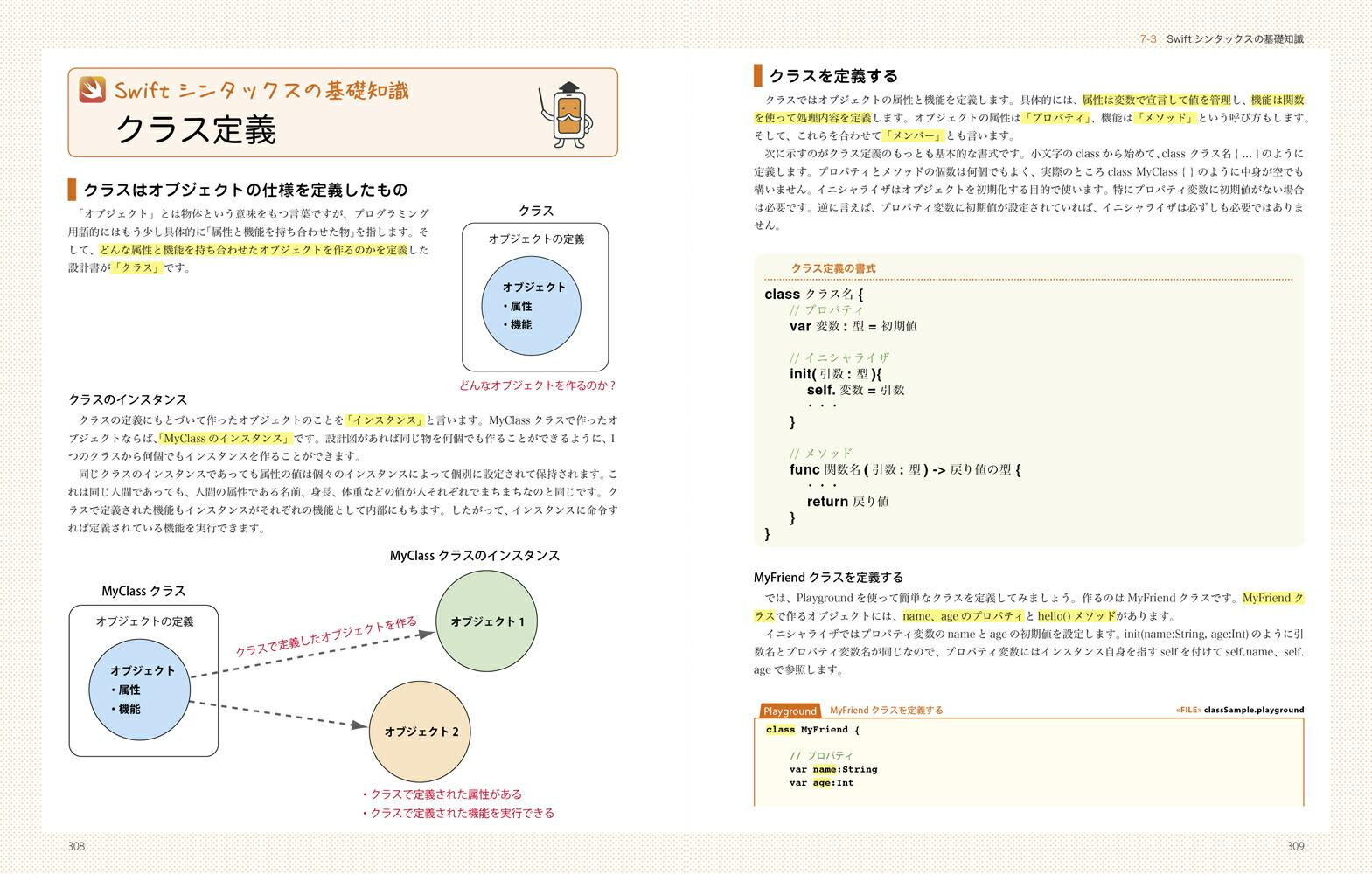Select black subheading MyFriend クラスを定義する
This screenshot has width=1372, height=874.
pyautogui.click(x=829, y=578)
